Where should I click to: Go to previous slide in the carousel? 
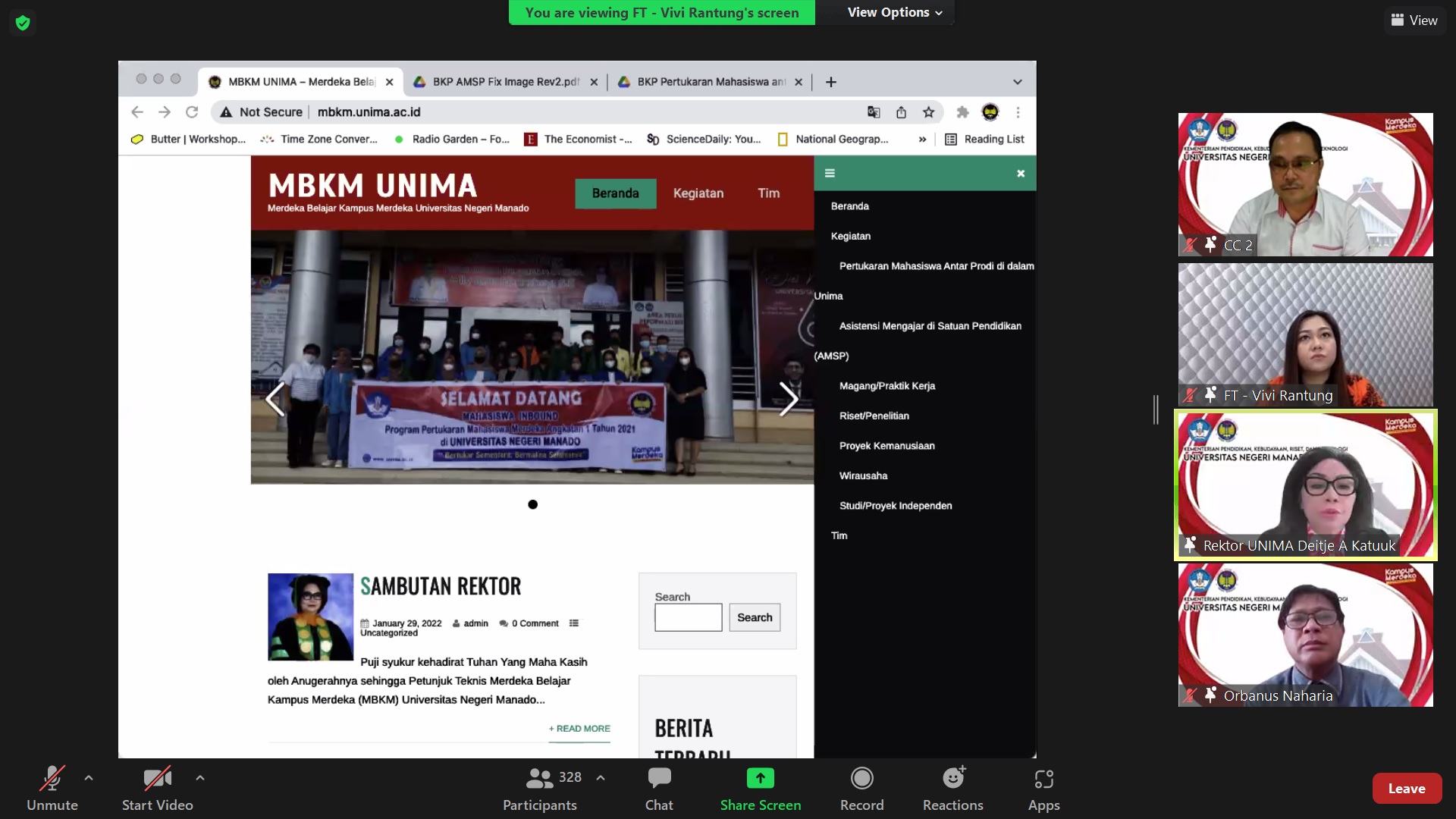coord(275,399)
